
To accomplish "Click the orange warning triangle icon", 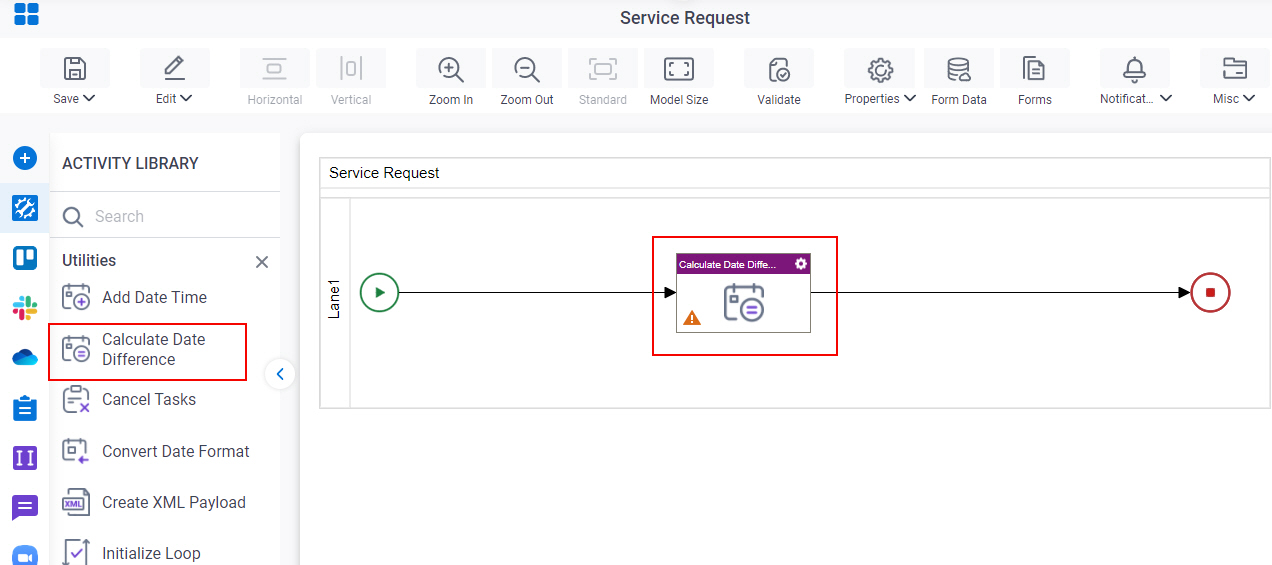I will coord(692,318).
